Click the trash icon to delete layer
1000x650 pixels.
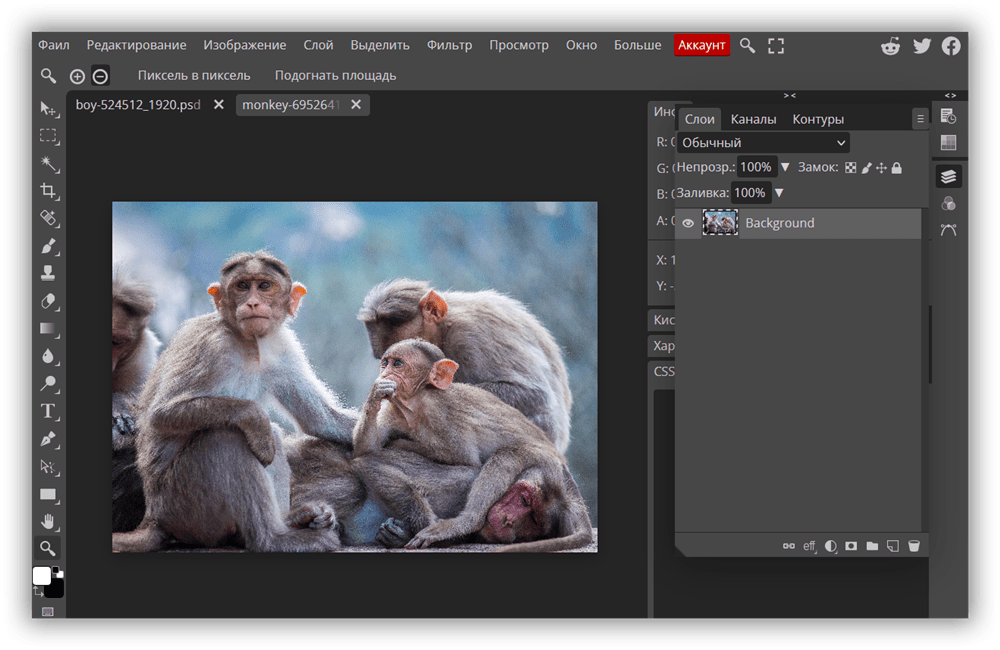tap(913, 546)
